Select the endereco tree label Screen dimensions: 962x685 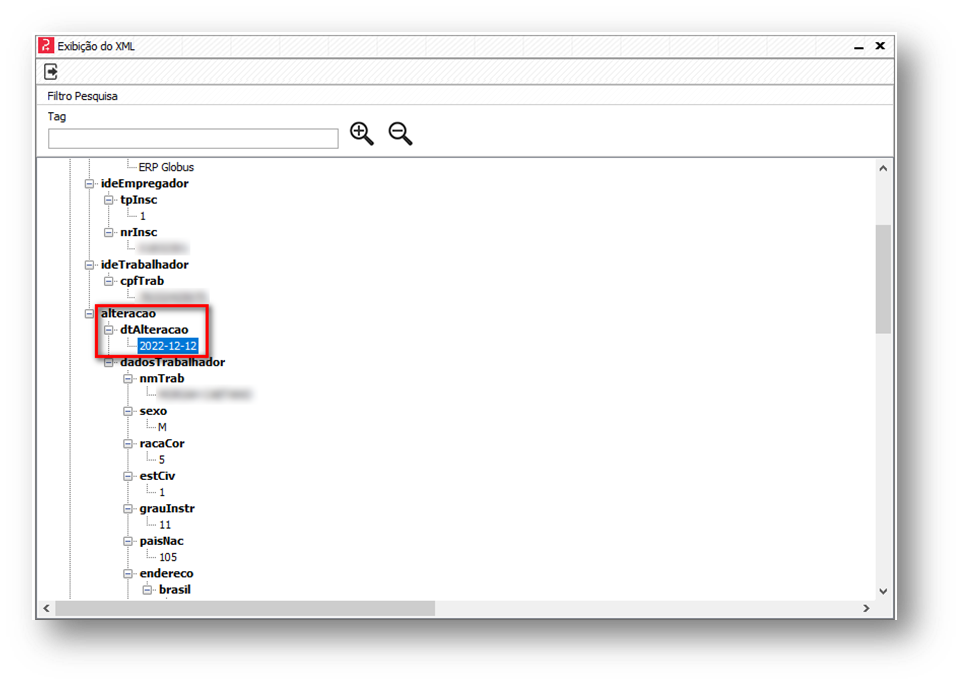(166, 573)
